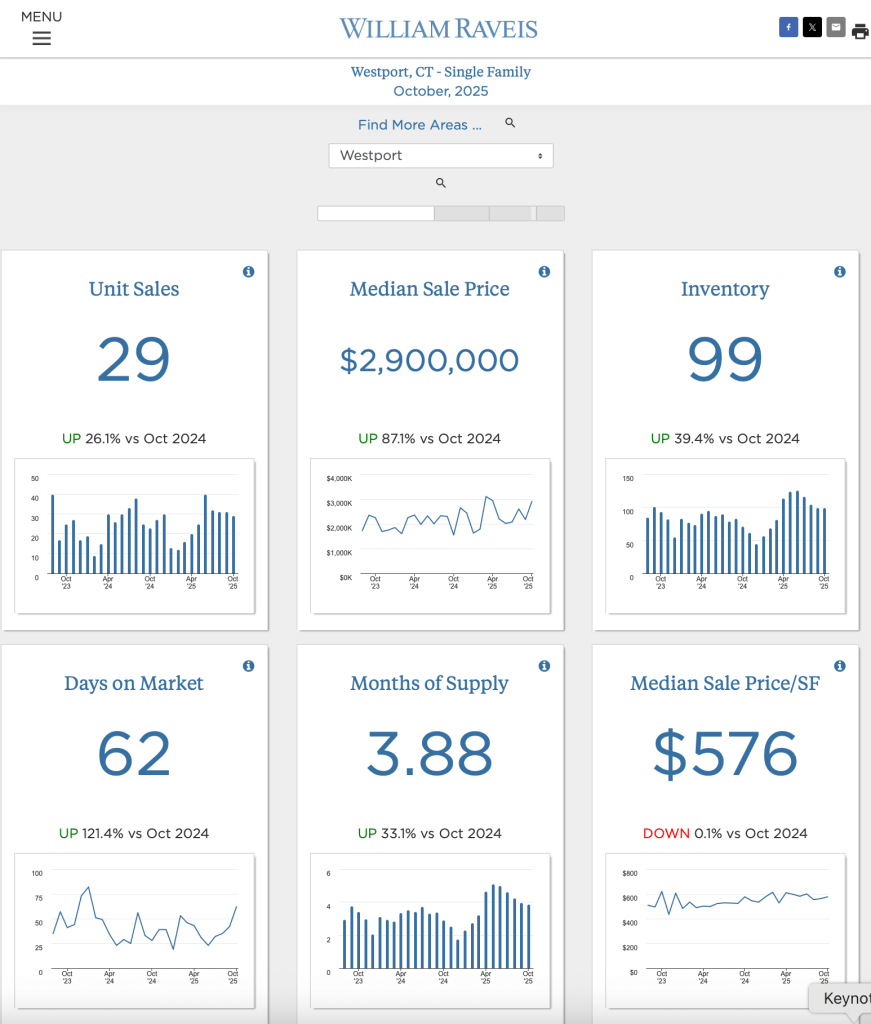Click the info icon on Unit Sales card
Image resolution: width=871 pixels, height=1024 pixels.
click(249, 272)
